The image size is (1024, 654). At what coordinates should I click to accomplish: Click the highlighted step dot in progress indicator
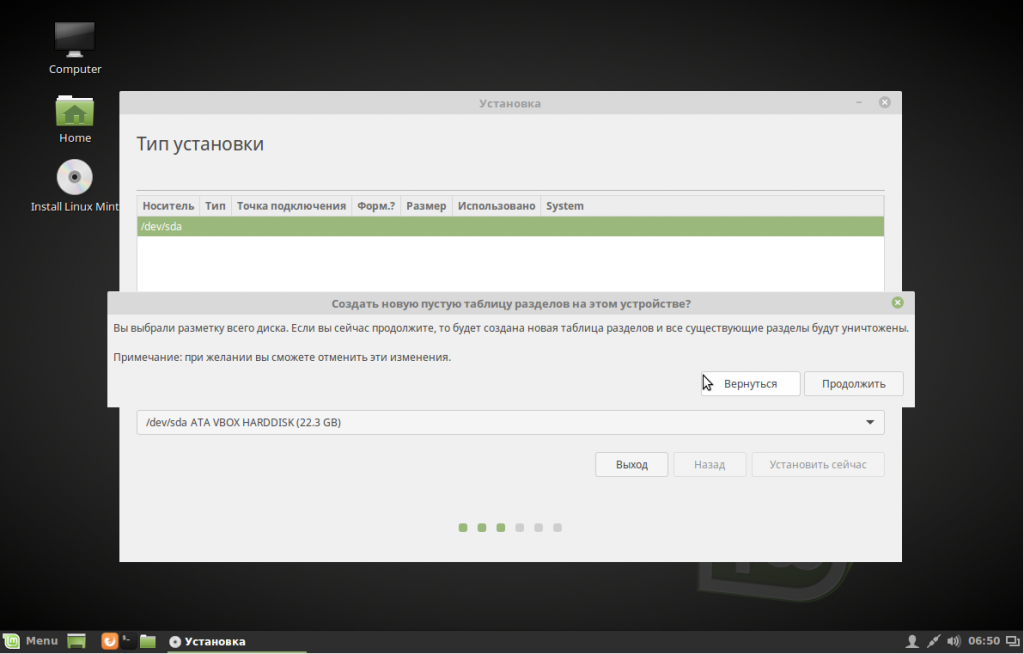(500, 527)
